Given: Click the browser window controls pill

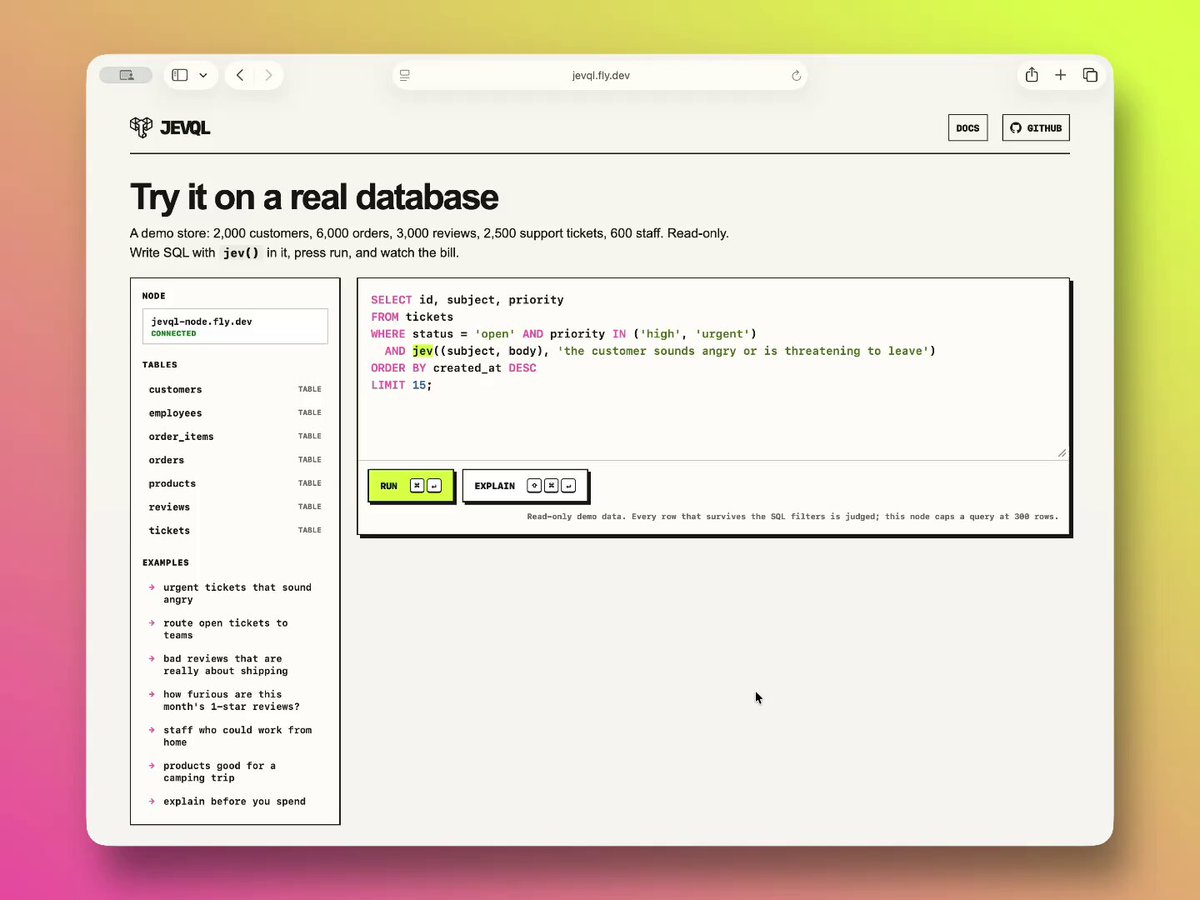Looking at the screenshot, I should [126, 75].
